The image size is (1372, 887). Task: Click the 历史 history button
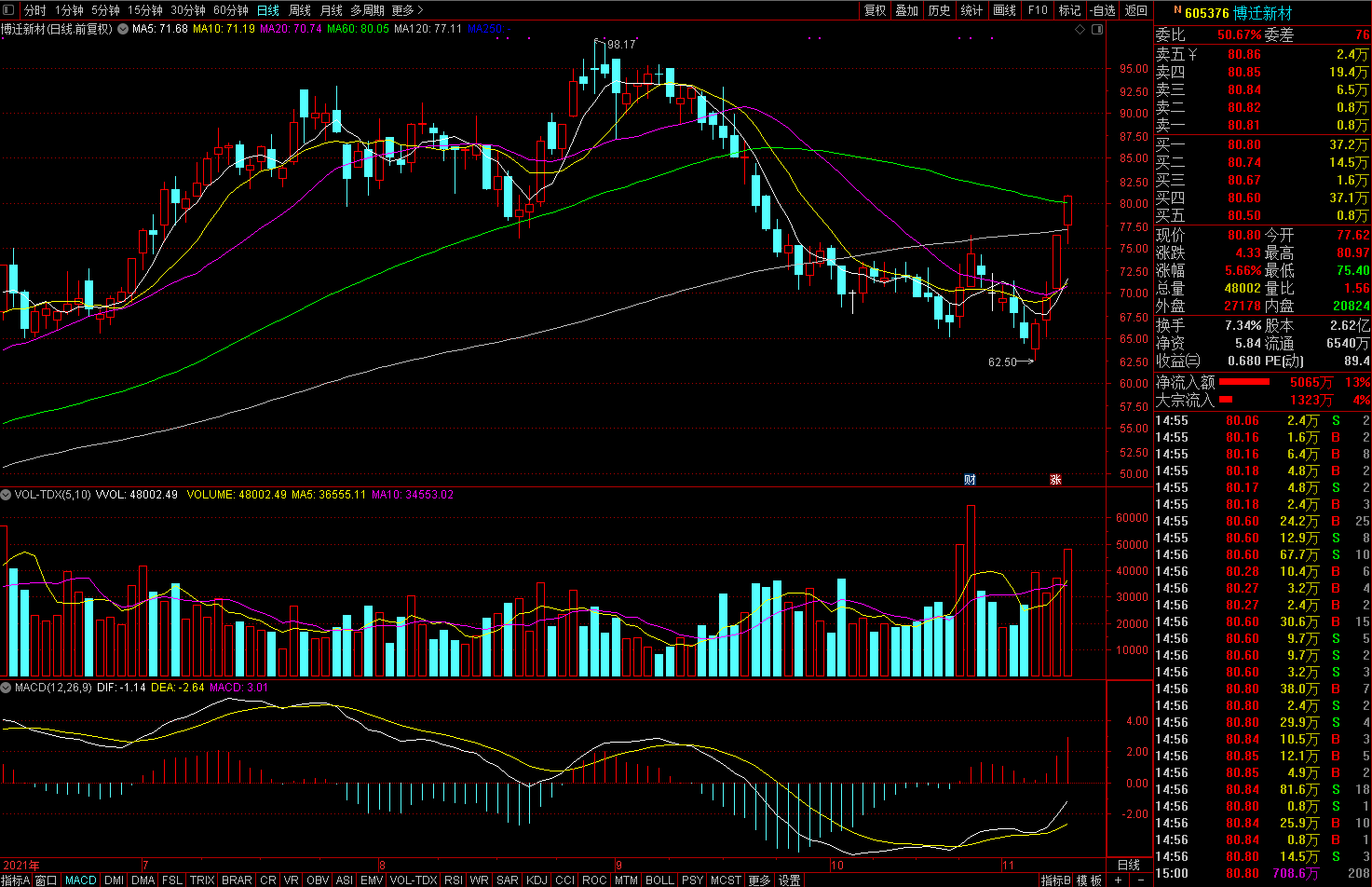[x=940, y=10]
